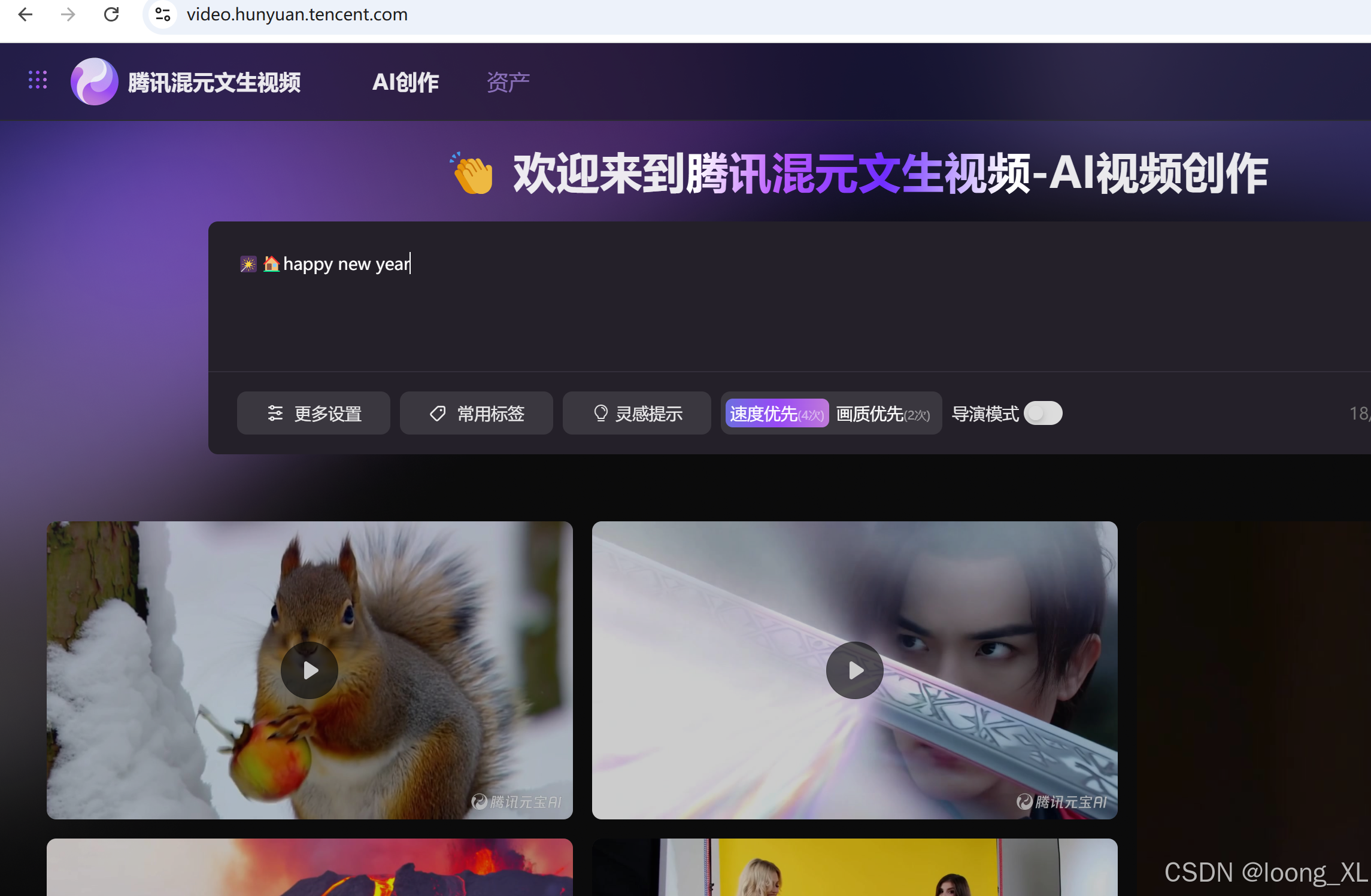
Task: Play the swordsman video
Action: point(854,670)
